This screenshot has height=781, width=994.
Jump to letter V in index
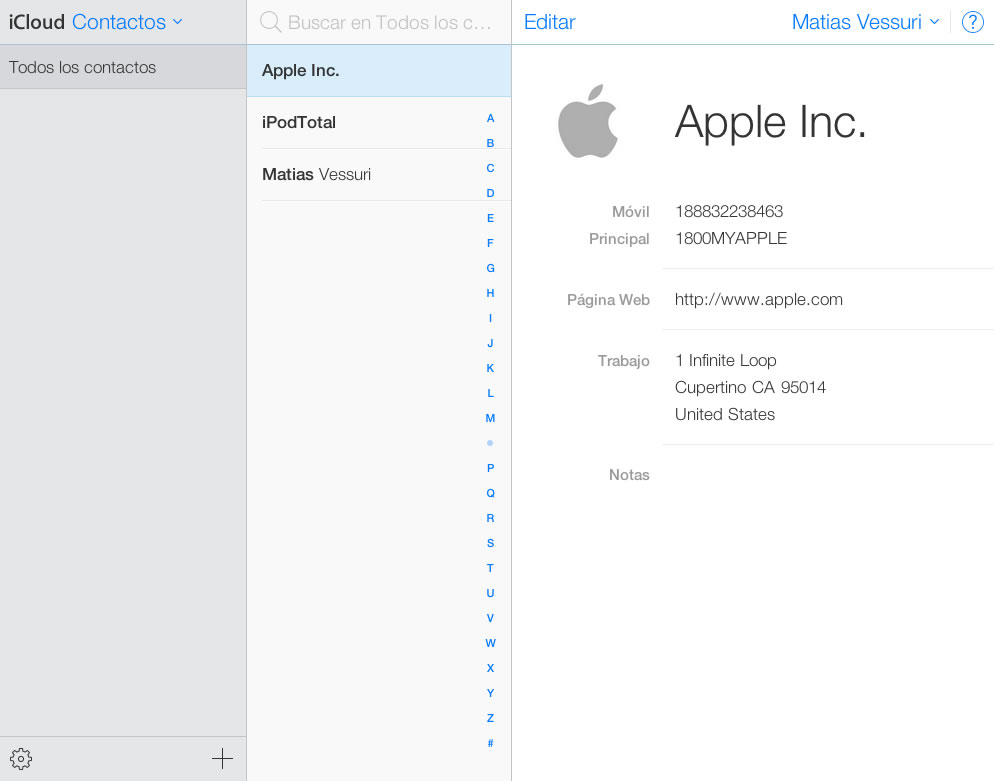(490, 618)
